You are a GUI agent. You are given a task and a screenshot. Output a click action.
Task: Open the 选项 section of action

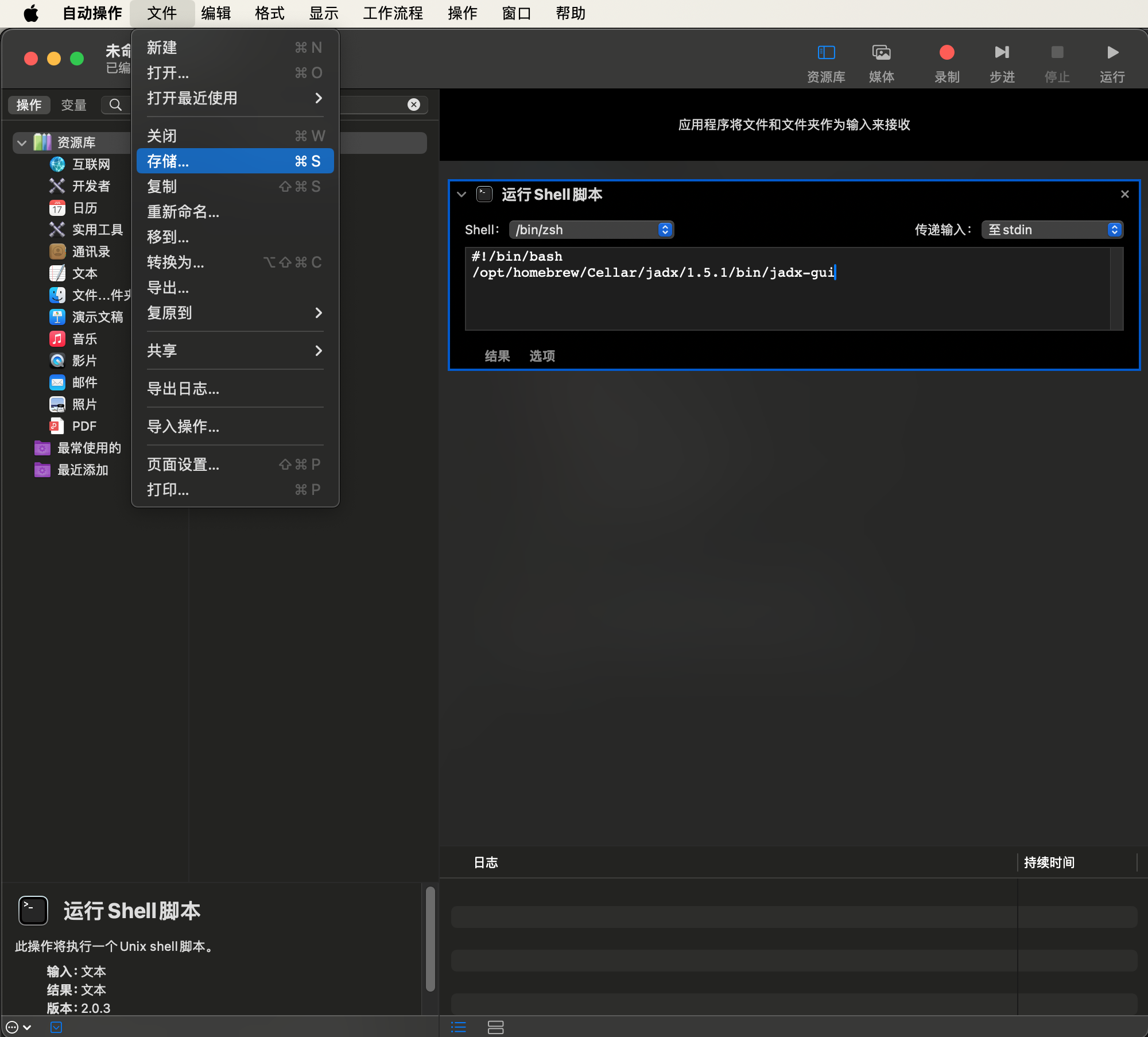(x=542, y=356)
